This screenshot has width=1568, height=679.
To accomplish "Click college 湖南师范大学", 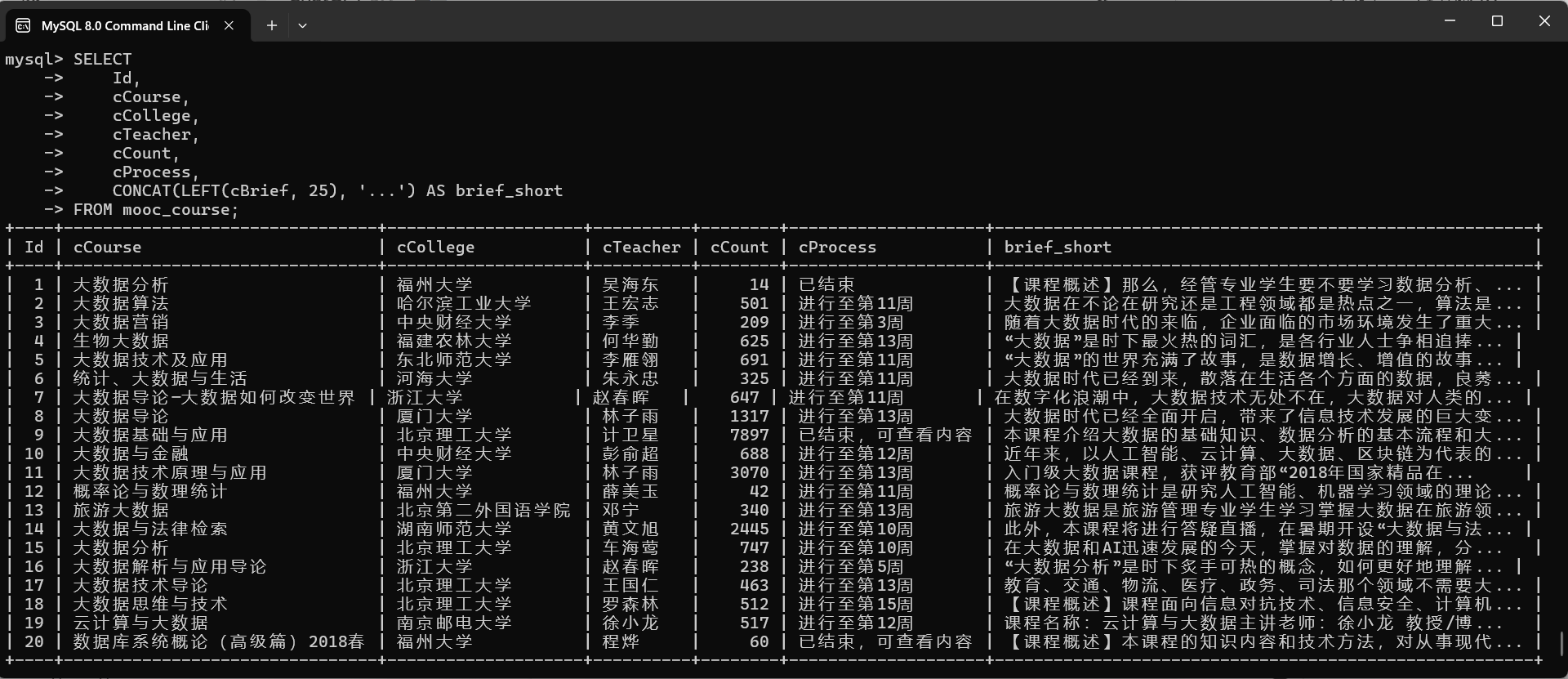I will point(454,529).
